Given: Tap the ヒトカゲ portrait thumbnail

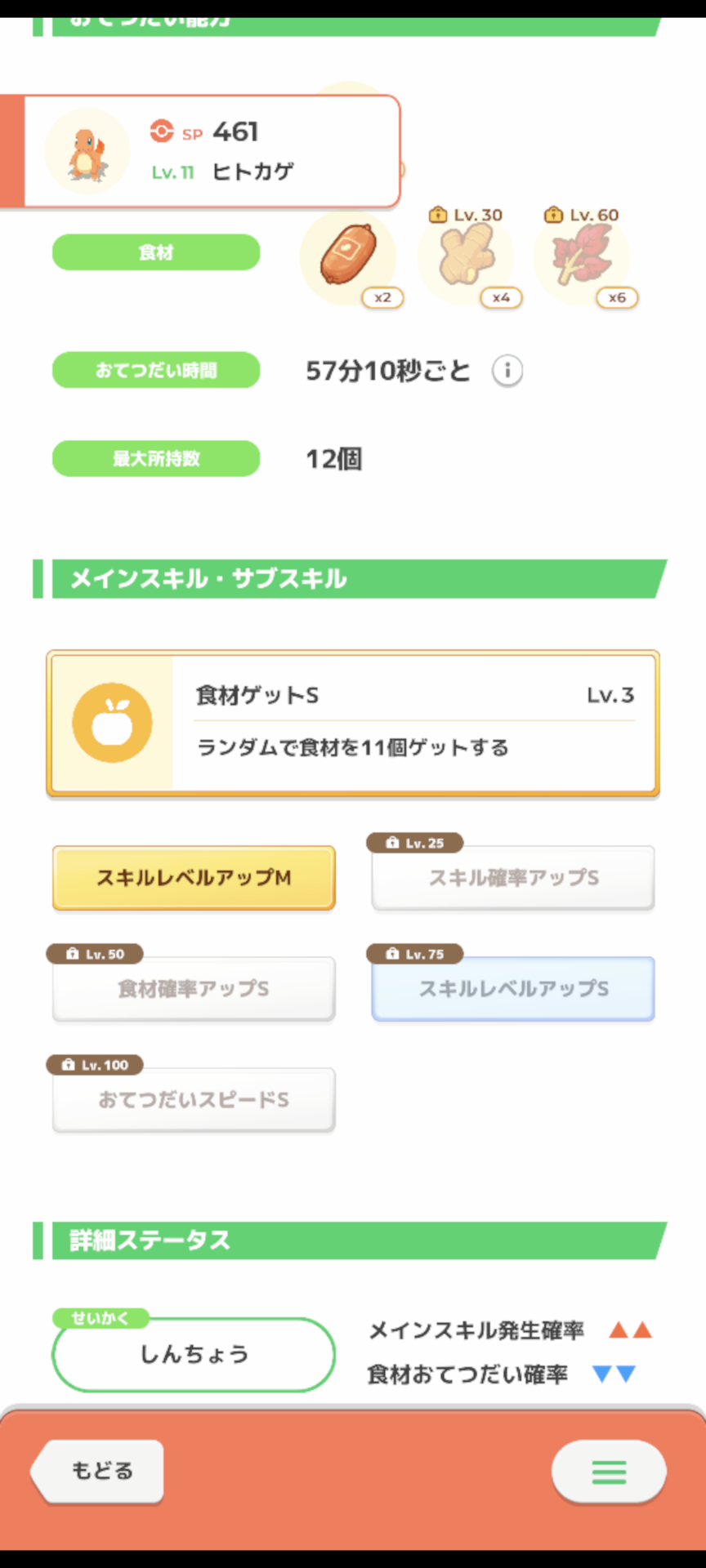Looking at the screenshot, I should tap(87, 152).
